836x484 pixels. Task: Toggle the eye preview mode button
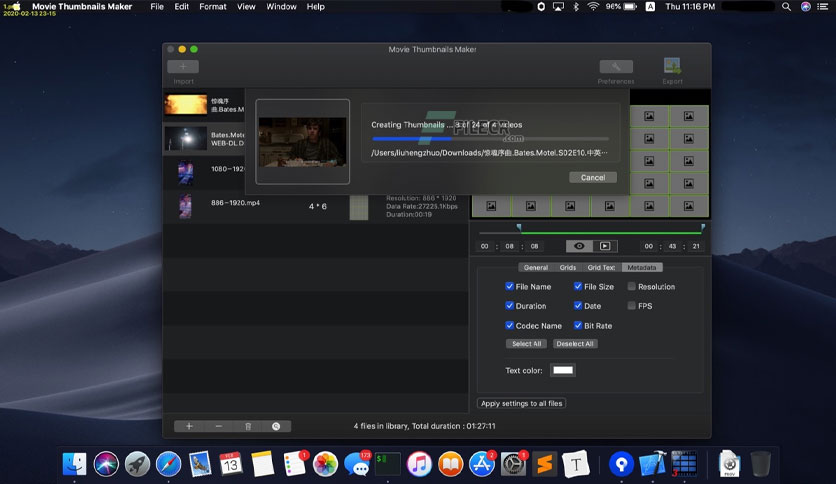(579, 246)
